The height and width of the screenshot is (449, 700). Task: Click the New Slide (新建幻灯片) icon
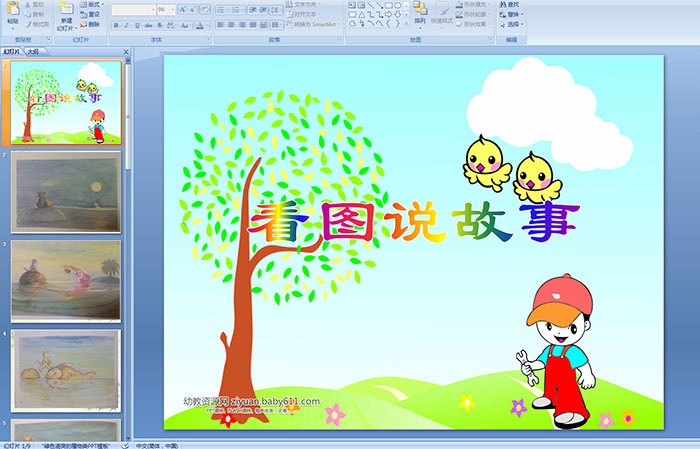tap(67, 9)
